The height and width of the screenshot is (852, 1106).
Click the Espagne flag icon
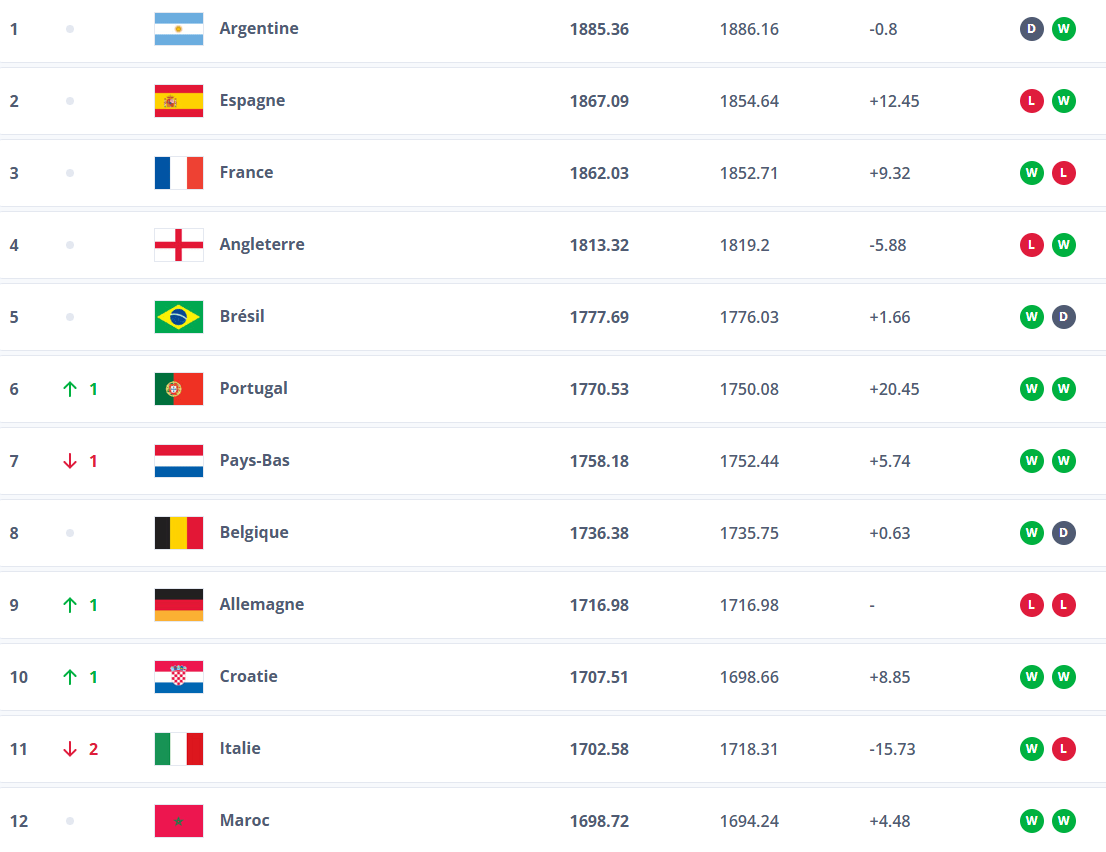(178, 100)
